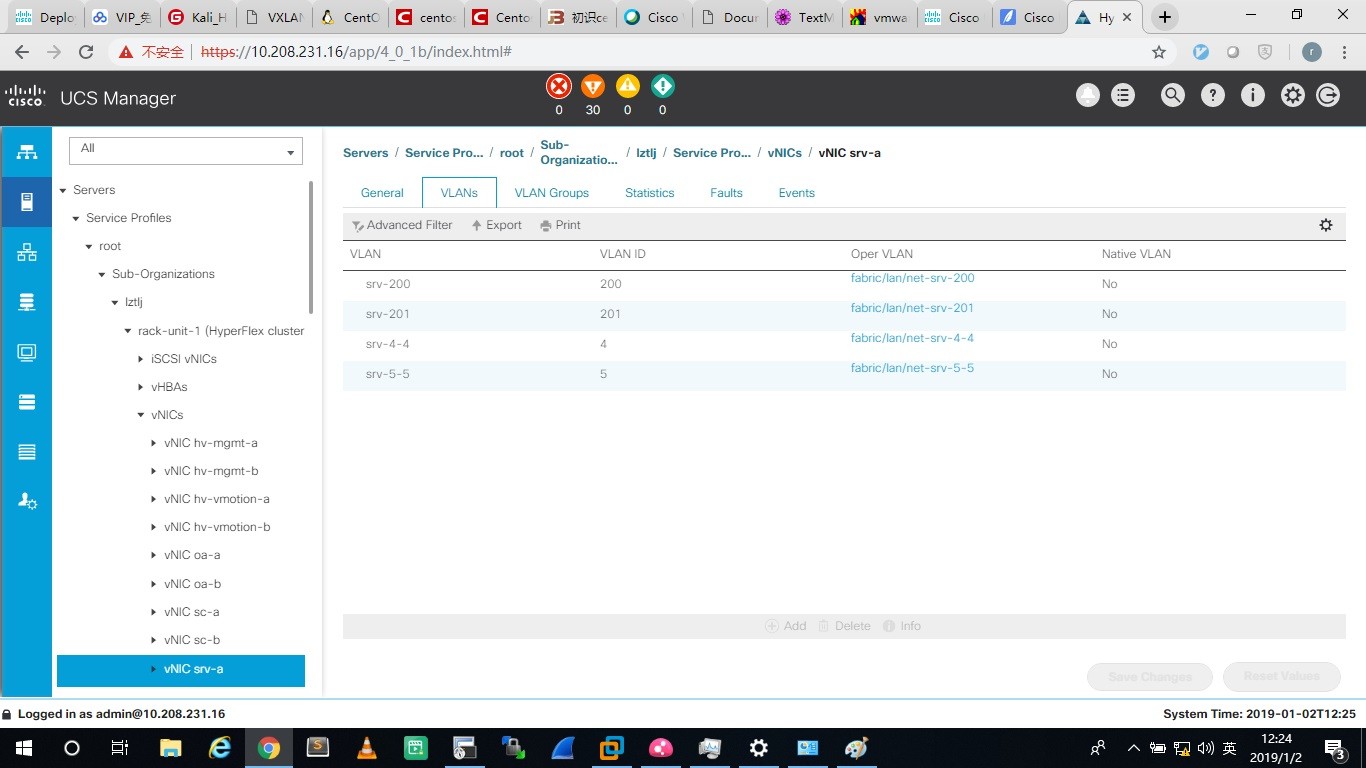Open the UCS Manager settings gear

(x=1293, y=96)
